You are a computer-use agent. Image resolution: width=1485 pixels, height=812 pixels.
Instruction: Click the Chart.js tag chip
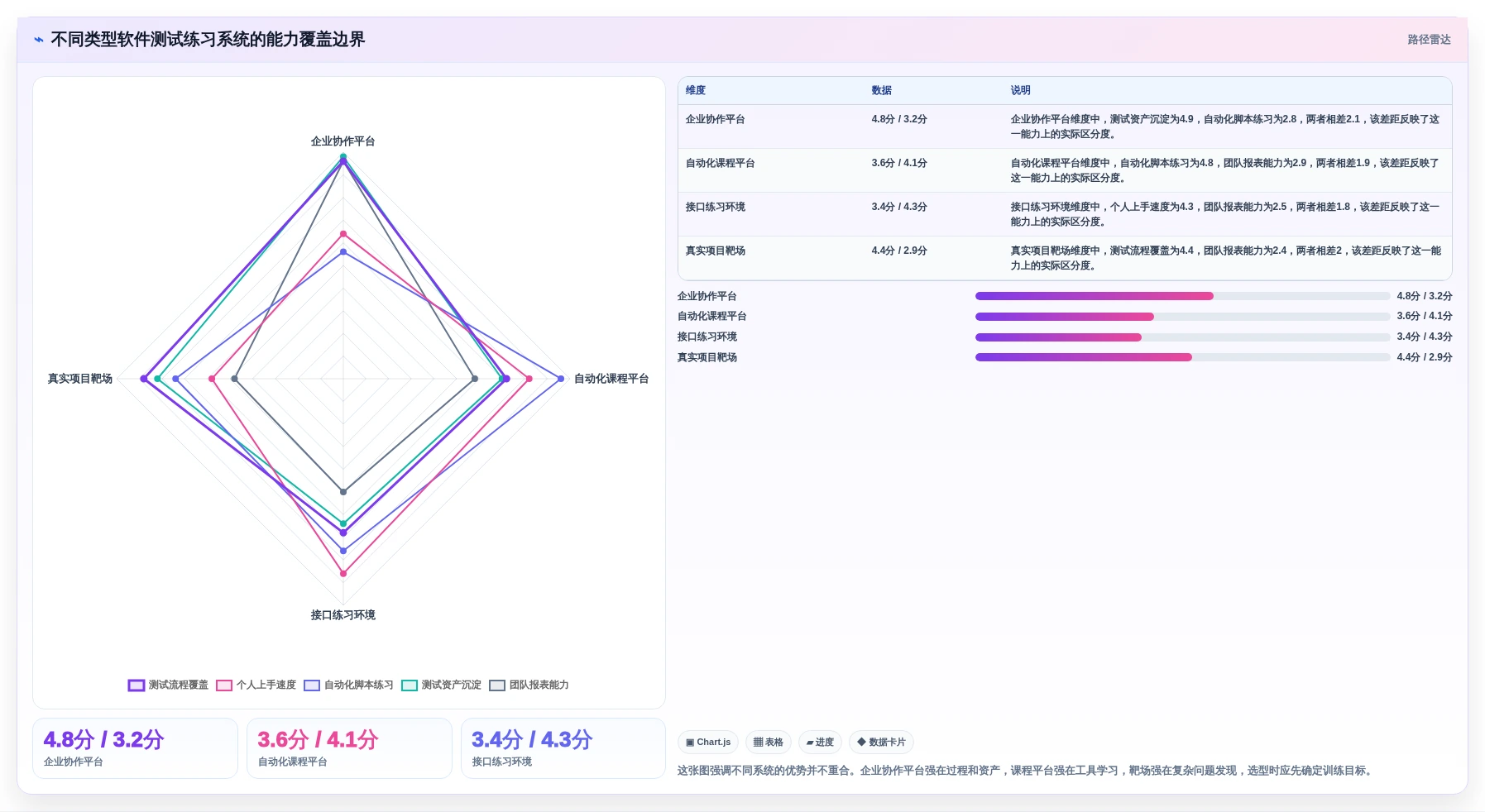pos(708,742)
